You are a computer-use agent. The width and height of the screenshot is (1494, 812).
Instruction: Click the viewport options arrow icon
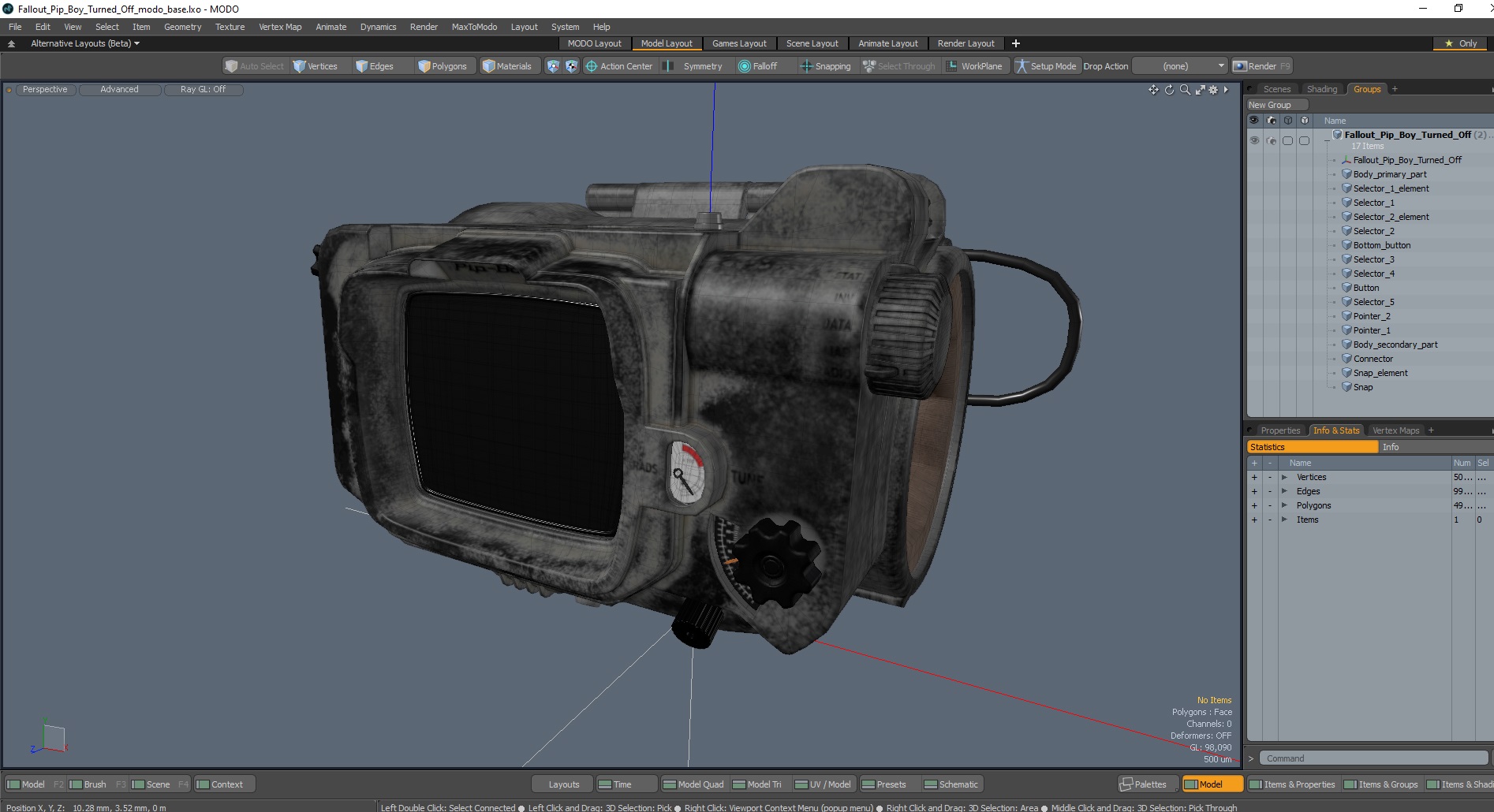point(1226,90)
